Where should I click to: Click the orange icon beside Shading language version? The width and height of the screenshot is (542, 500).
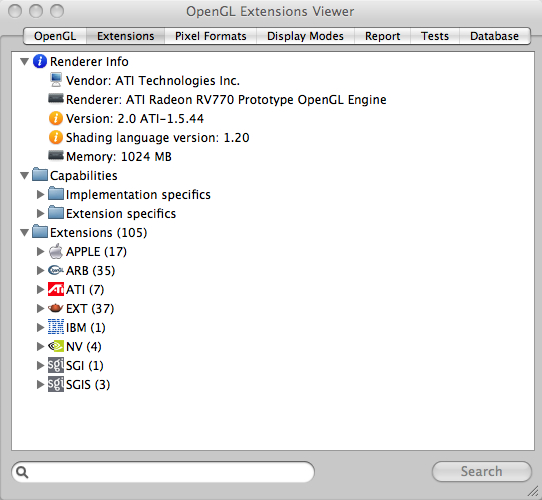tap(56, 137)
